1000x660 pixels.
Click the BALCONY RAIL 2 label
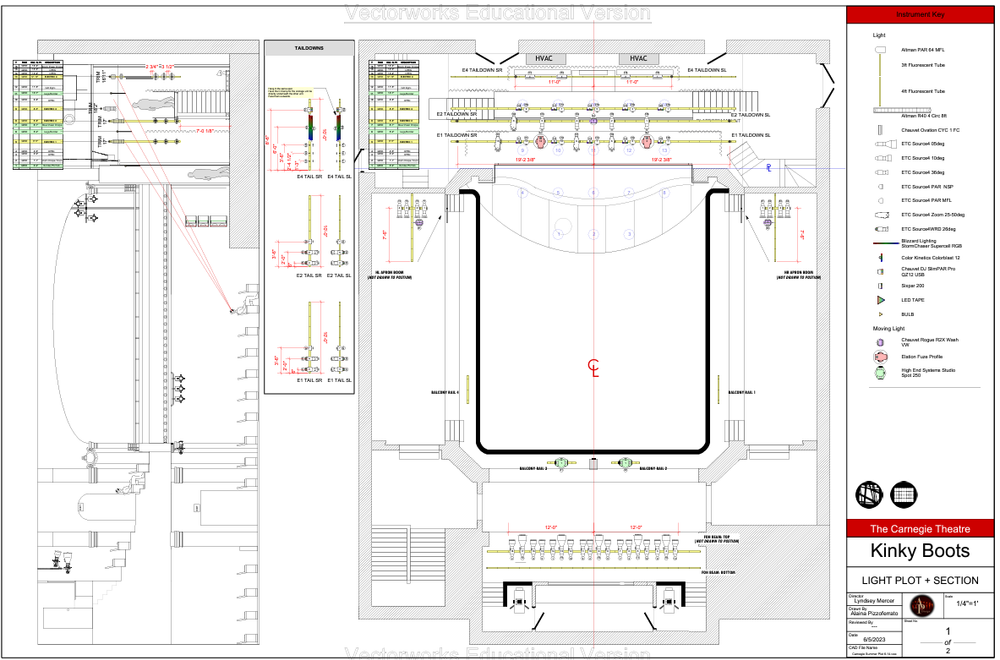653,469
